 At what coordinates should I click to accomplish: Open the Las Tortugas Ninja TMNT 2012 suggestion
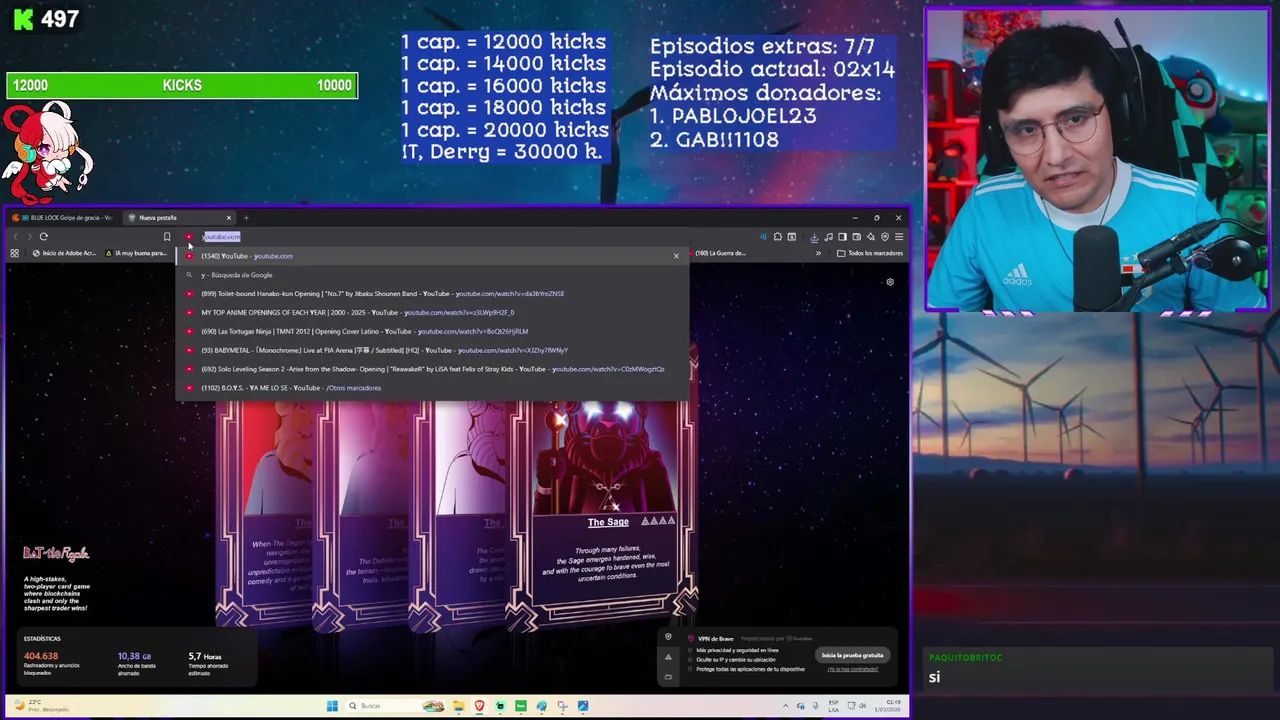tap(432, 331)
